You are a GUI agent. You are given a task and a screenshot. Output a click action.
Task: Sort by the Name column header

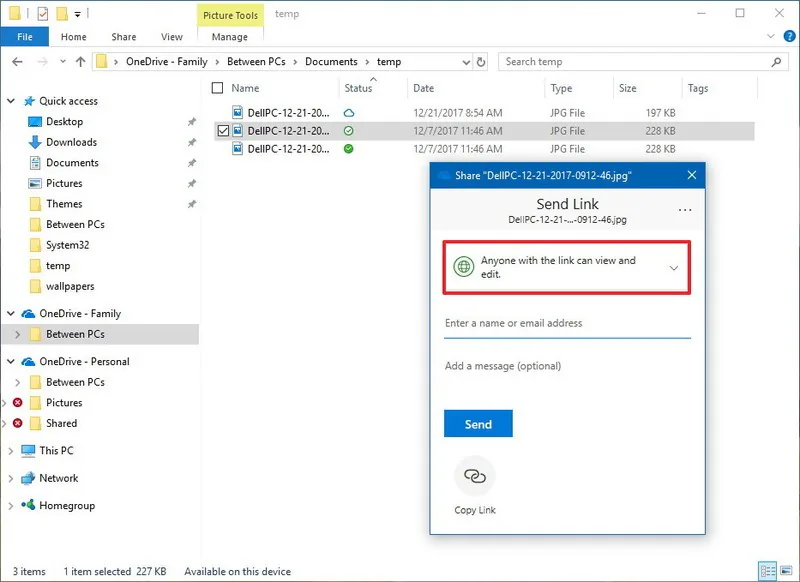(x=245, y=88)
